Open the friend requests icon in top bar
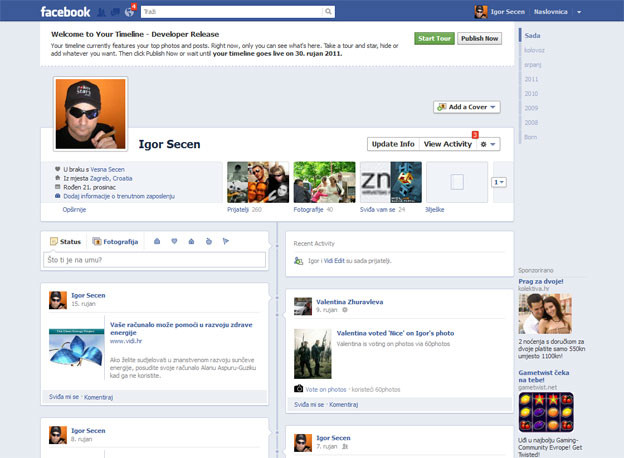This screenshot has width=624, height=458. [x=101, y=12]
